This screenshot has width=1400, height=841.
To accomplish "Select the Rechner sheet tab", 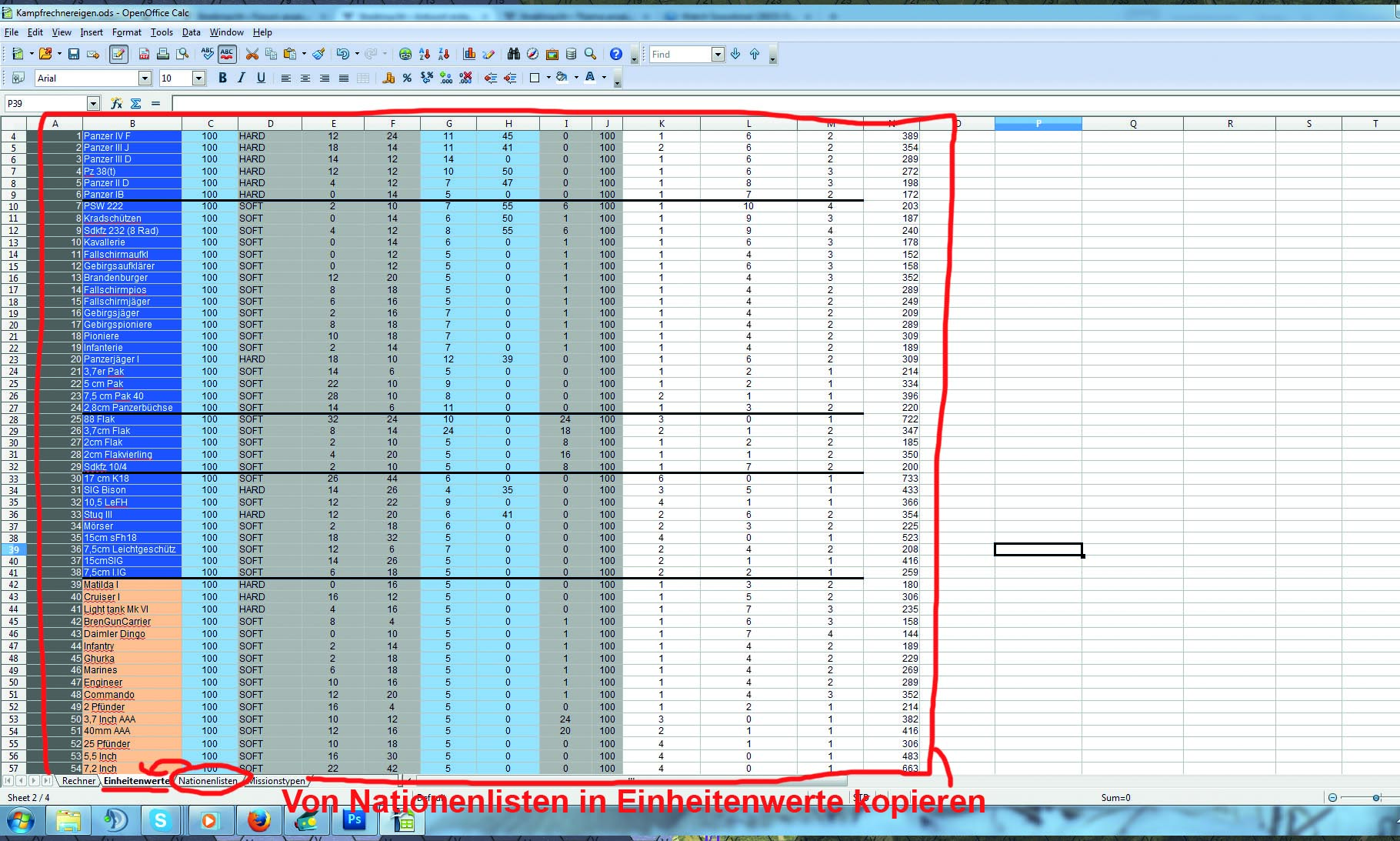I will 78,780.
